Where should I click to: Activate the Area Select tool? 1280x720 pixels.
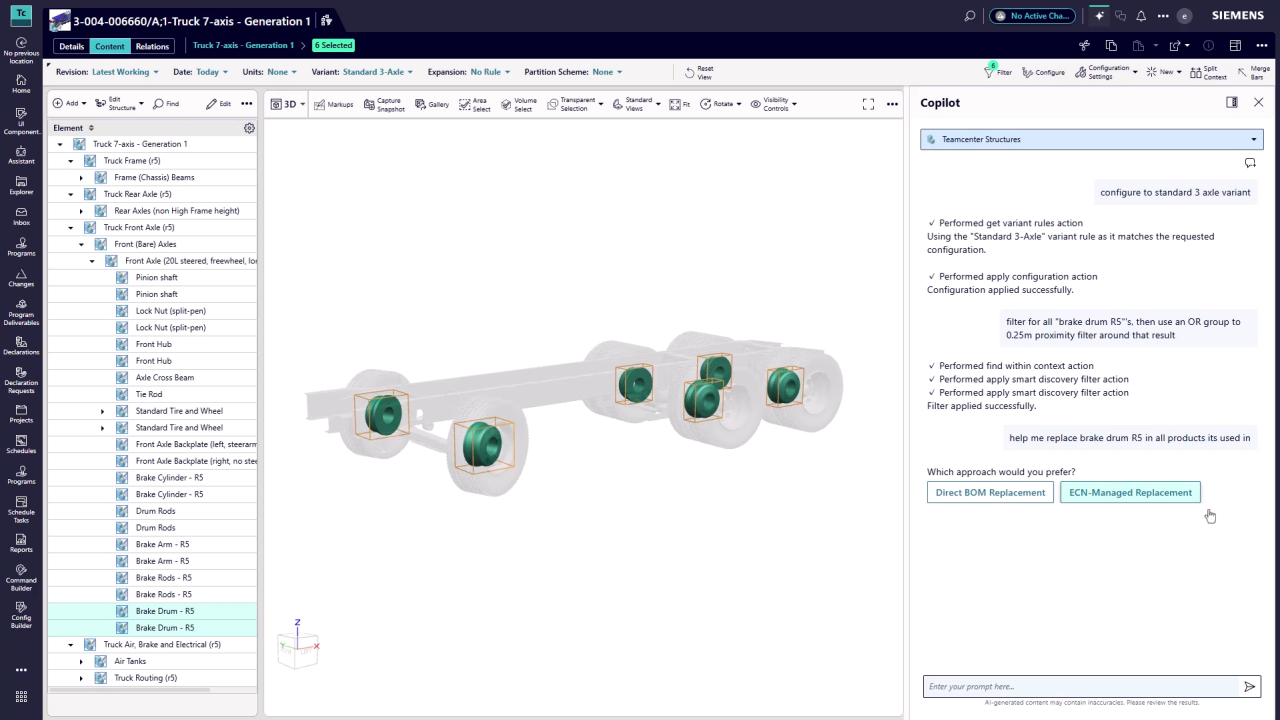pyautogui.click(x=475, y=104)
